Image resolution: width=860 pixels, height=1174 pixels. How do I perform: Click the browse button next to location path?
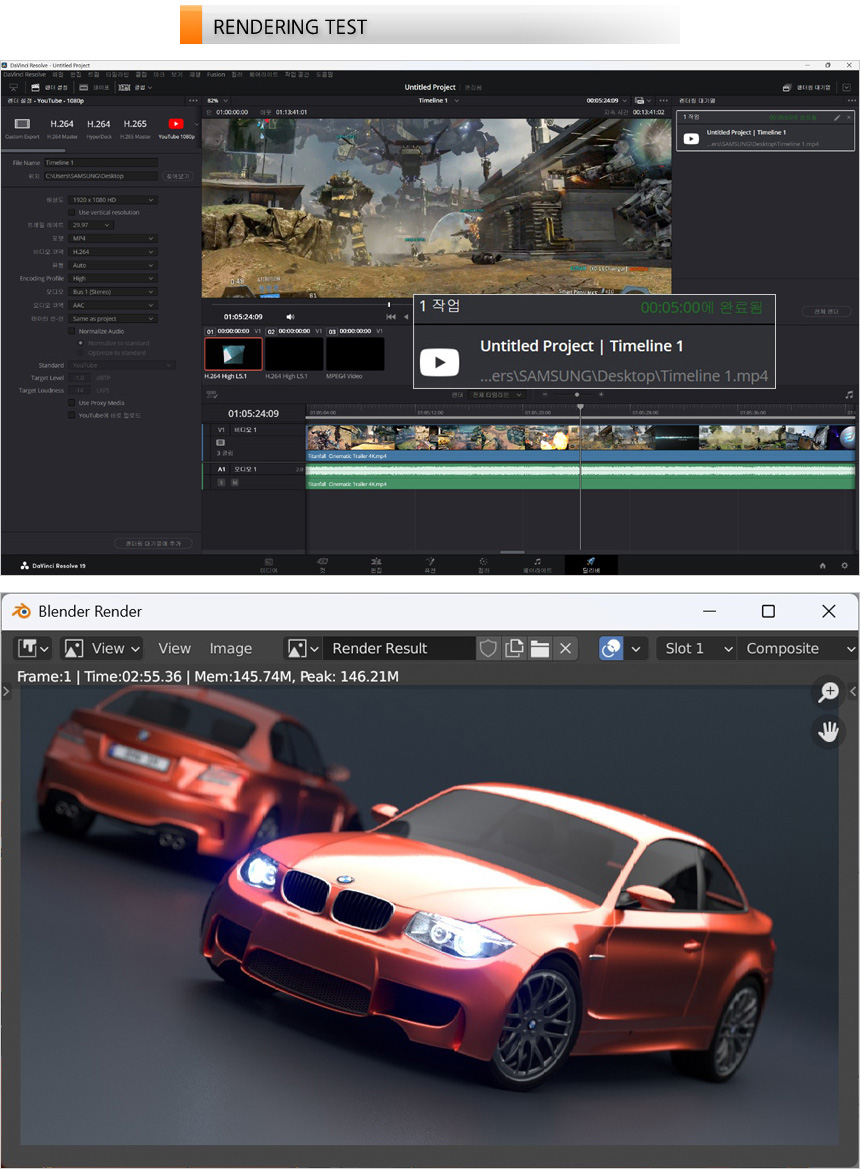pos(176,176)
